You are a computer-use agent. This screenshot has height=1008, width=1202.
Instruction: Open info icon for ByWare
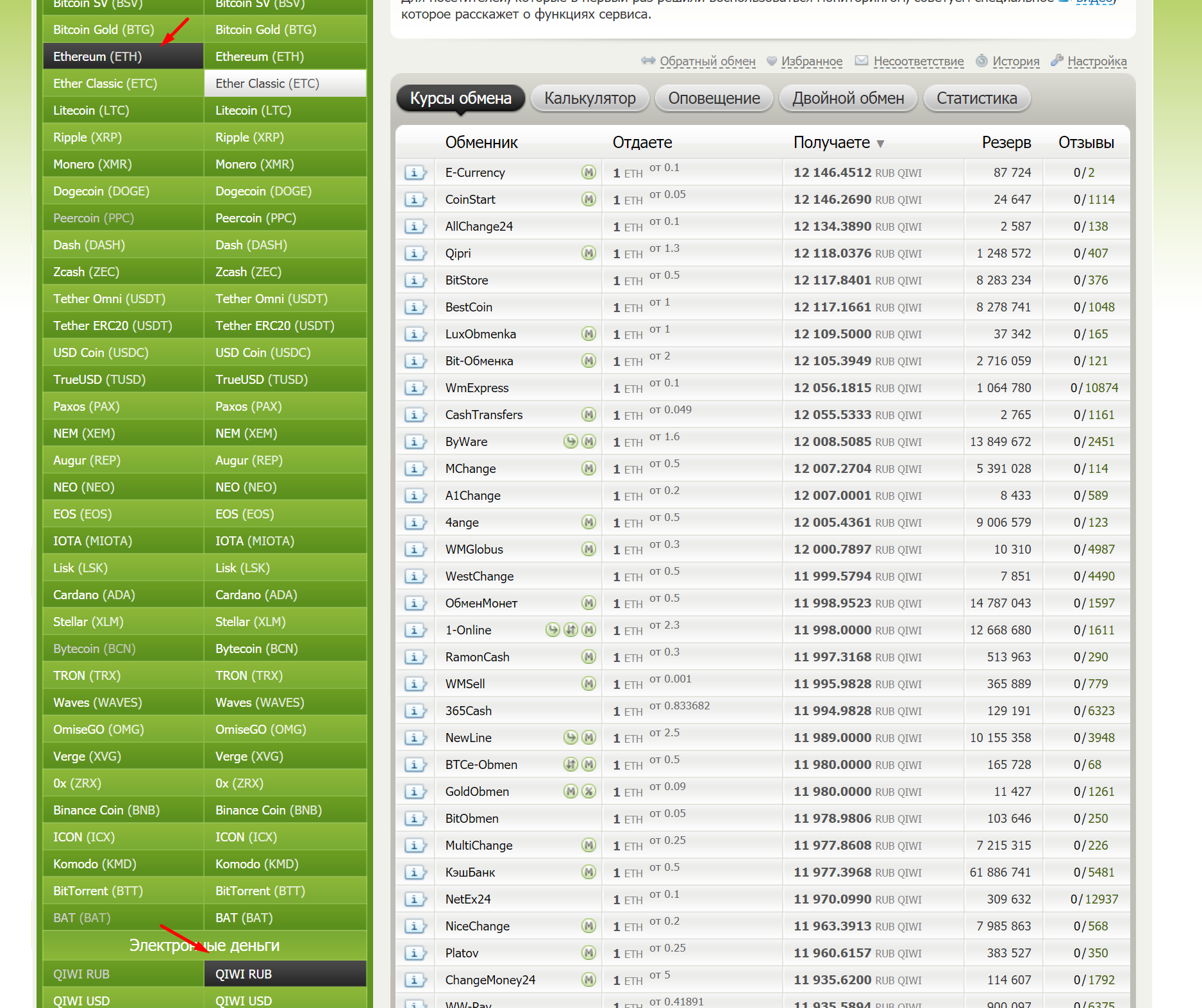(x=415, y=442)
